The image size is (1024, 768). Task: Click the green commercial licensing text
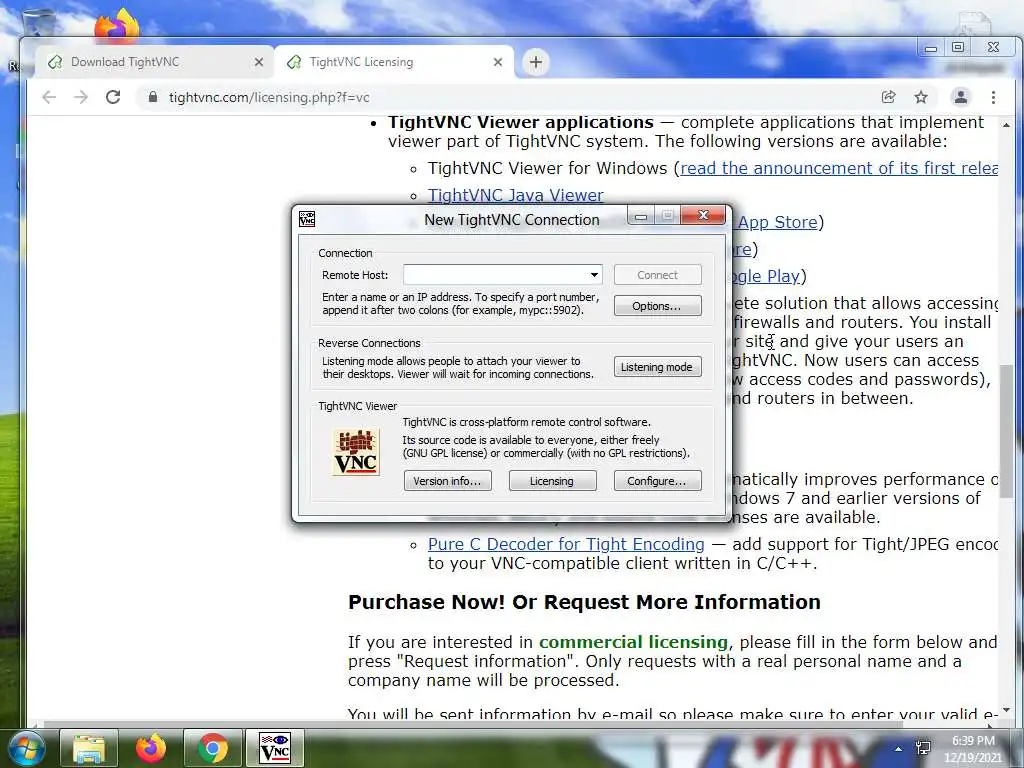click(x=633, y=642)
